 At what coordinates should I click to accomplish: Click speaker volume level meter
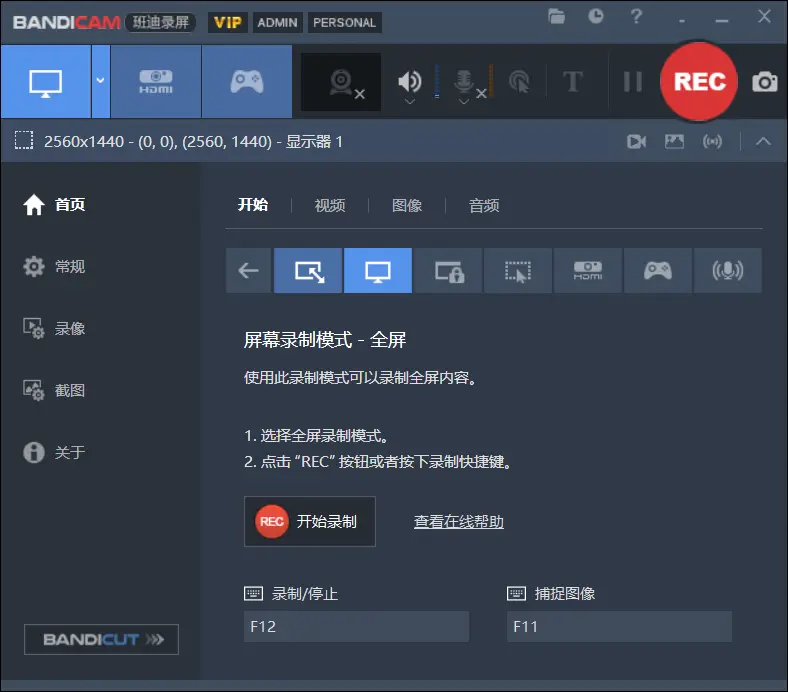click(437, 81)
